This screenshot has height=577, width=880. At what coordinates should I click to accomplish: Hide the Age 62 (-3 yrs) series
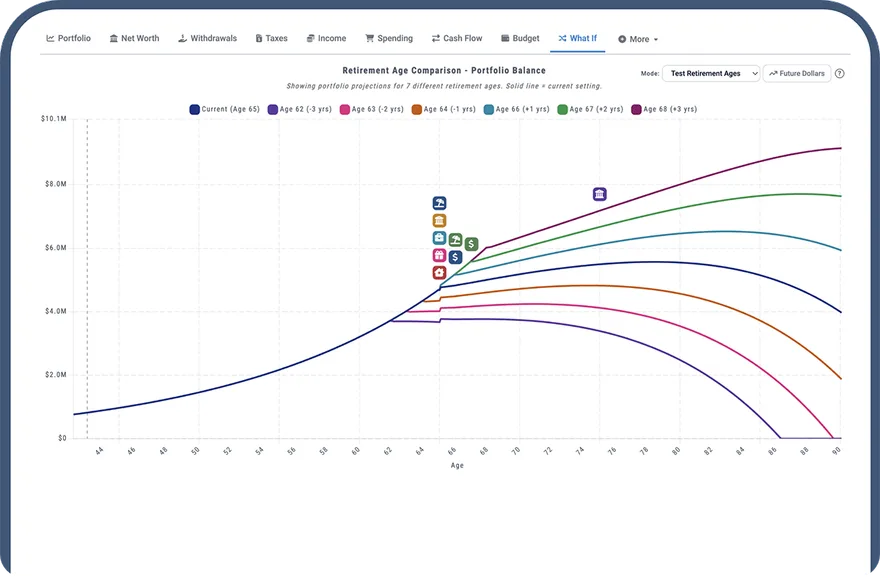300,109
